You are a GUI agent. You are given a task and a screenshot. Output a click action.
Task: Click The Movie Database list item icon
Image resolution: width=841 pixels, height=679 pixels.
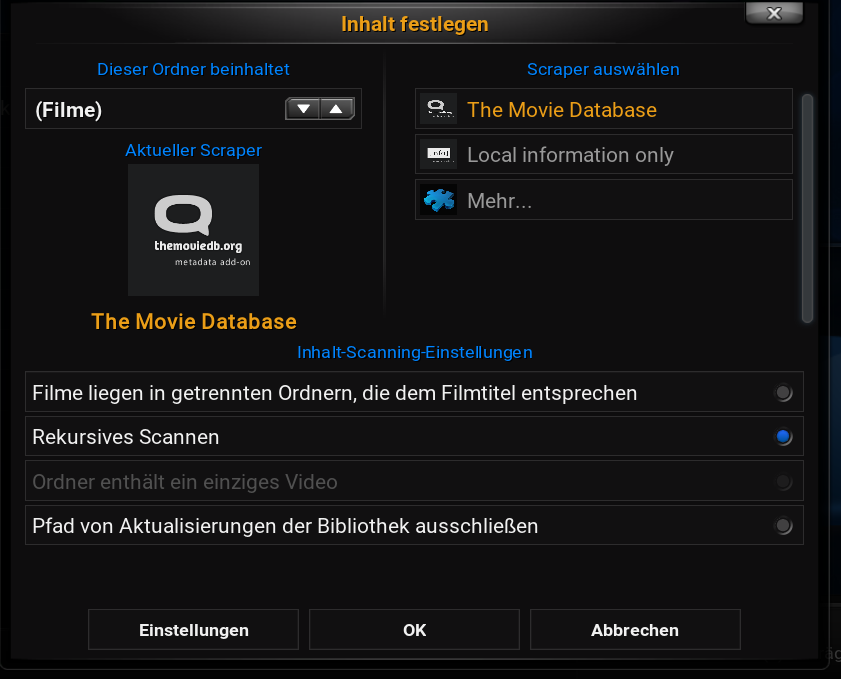[438, 109]
